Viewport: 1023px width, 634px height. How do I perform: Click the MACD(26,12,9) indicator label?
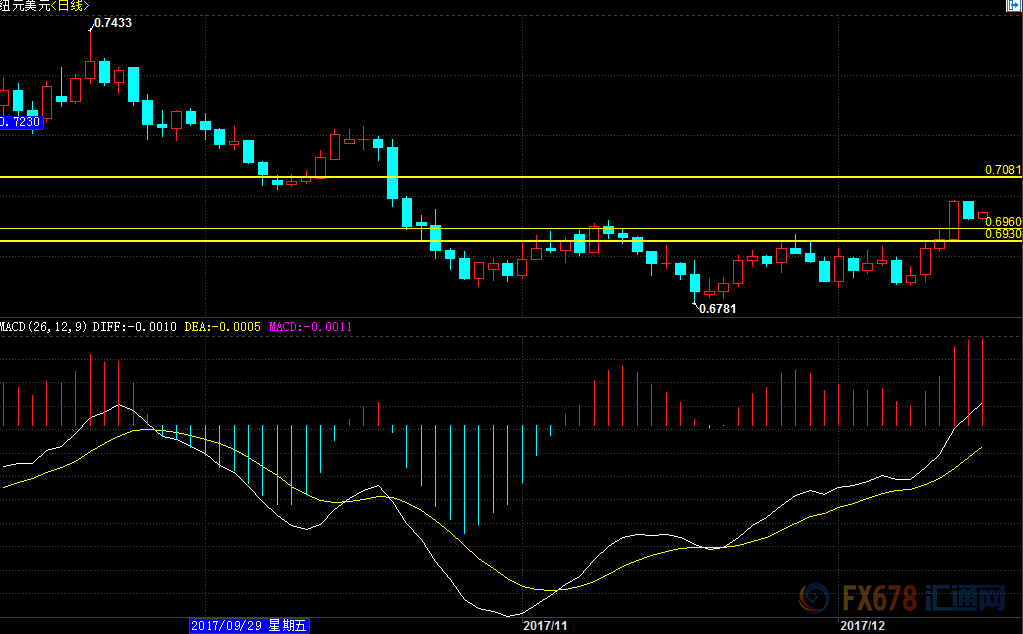pos(43,327)
